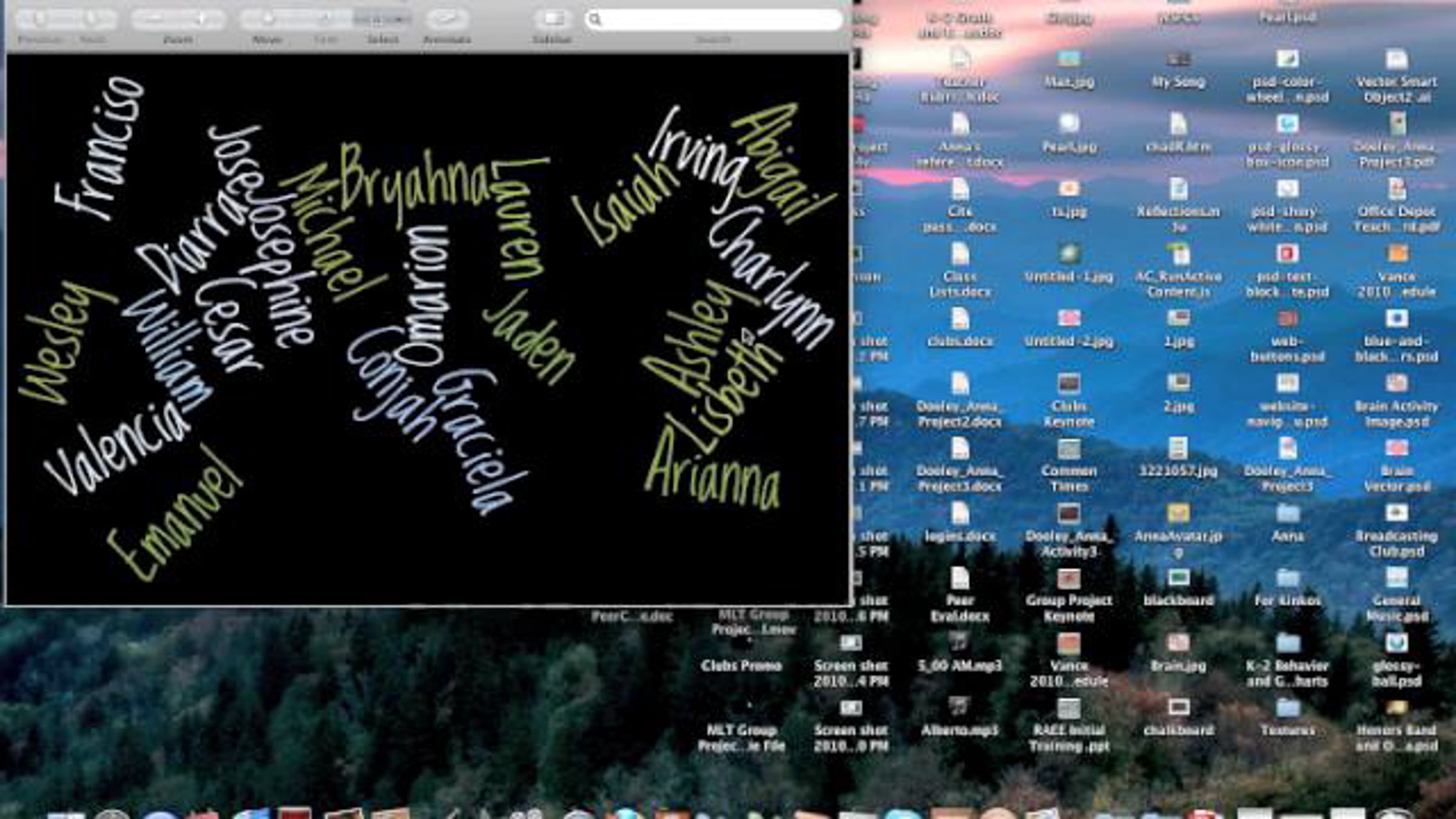The height and width of the screenshot is (819, 1456).
Task: Click the K-2 Behavior folder icon
Action: click(1287, 644)
